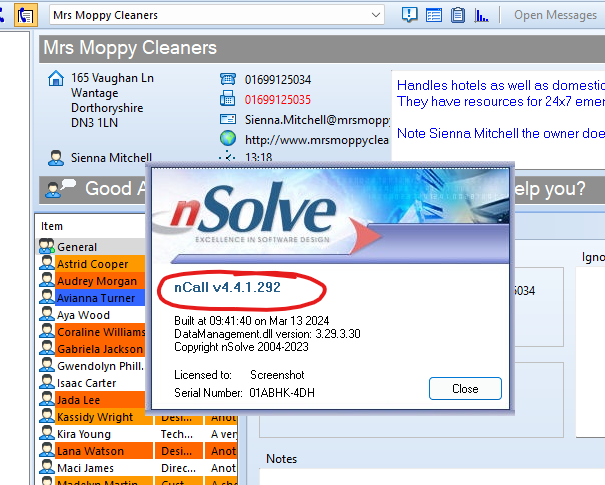605x485 pixels.
Task: Click the Sienna.Mitchell email address
Action: [x=317, y=120]
